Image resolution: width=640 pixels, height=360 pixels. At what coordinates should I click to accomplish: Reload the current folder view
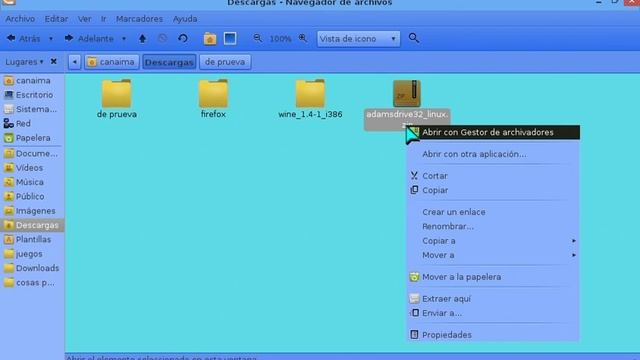click(183, 39)
